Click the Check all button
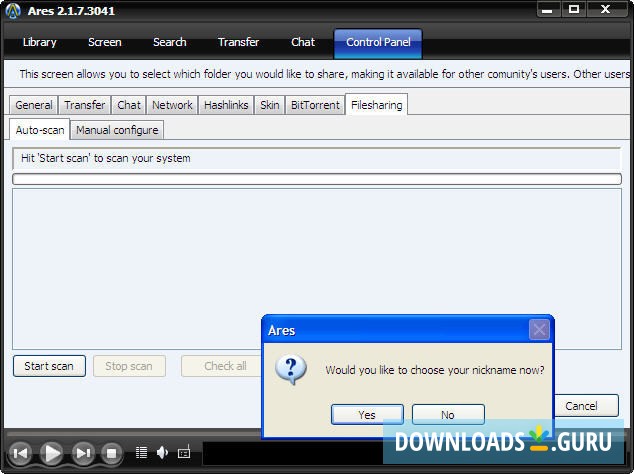 coord(222,366)
